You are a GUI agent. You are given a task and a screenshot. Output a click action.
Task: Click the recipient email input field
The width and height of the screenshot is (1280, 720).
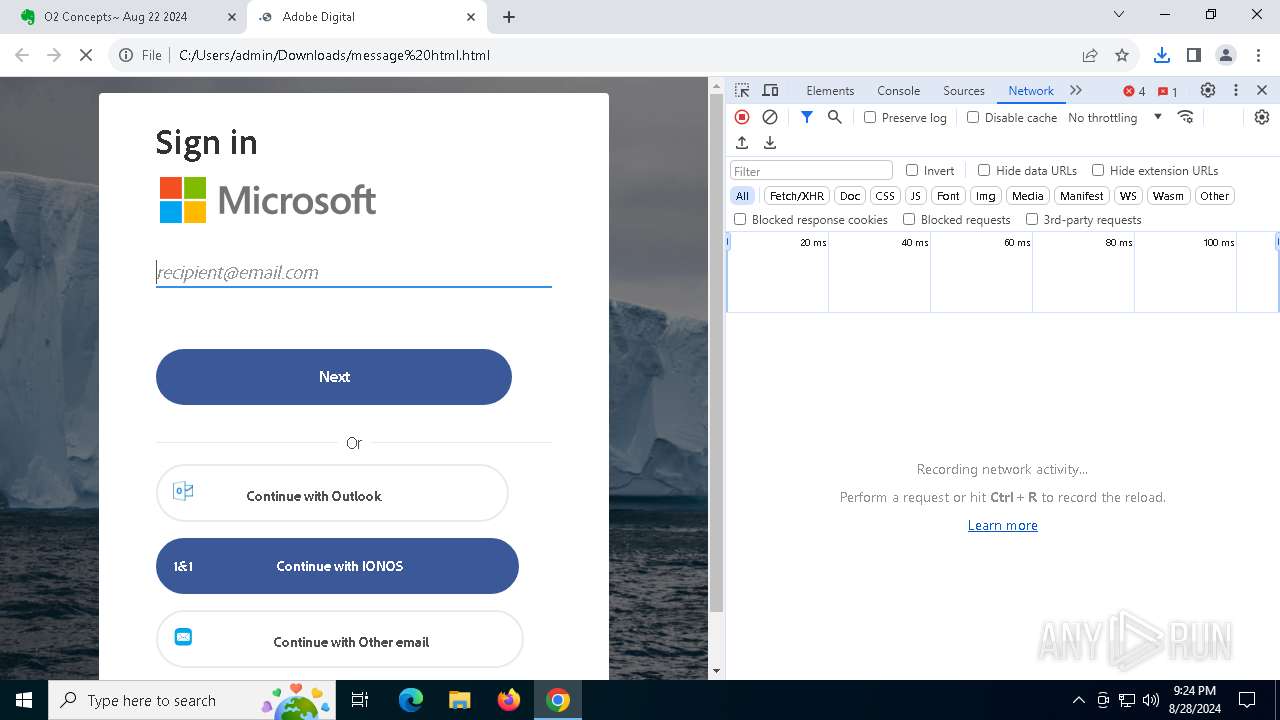(354, 272)
